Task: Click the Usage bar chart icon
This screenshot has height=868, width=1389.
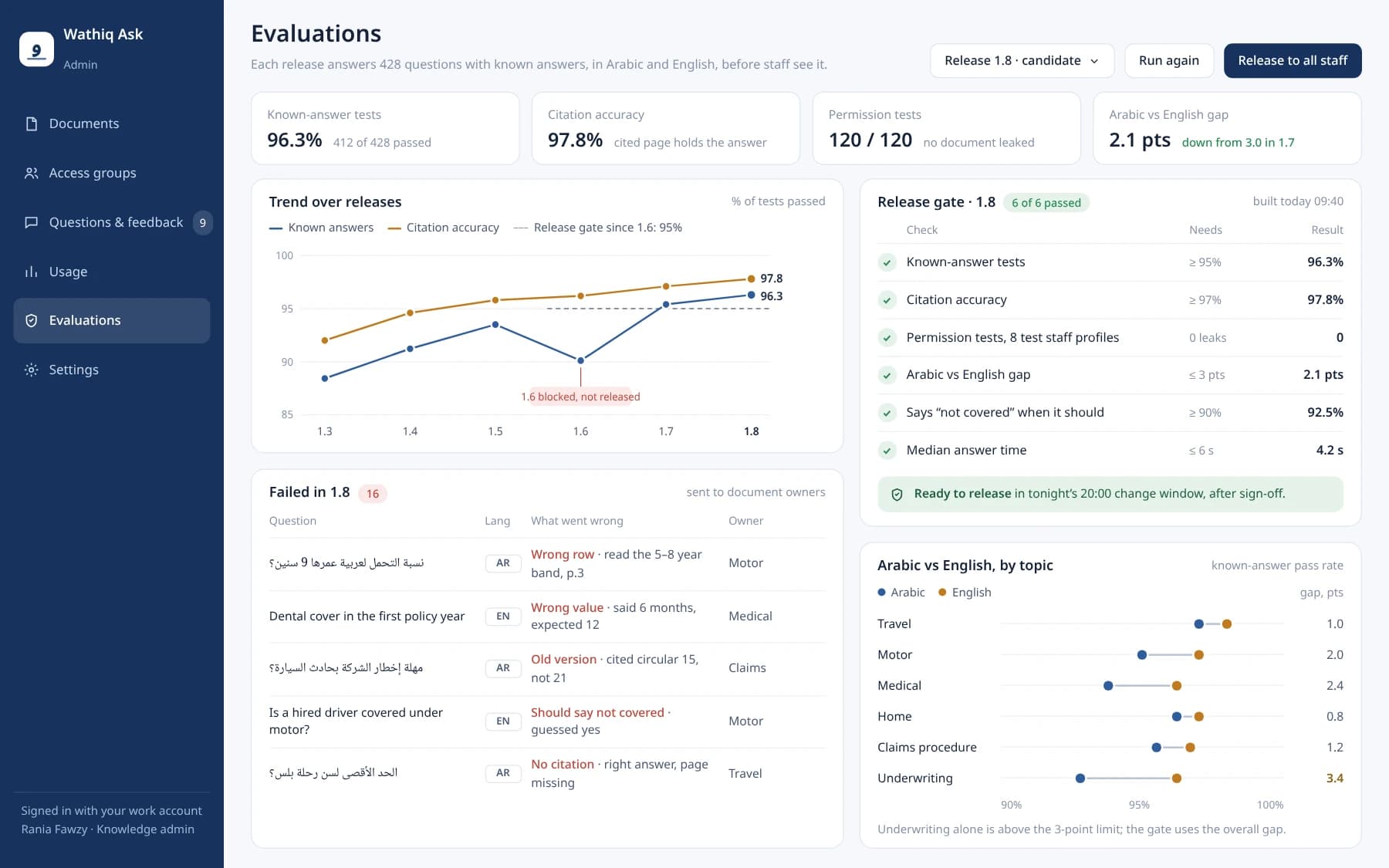Action: click(x=32, y=272)
